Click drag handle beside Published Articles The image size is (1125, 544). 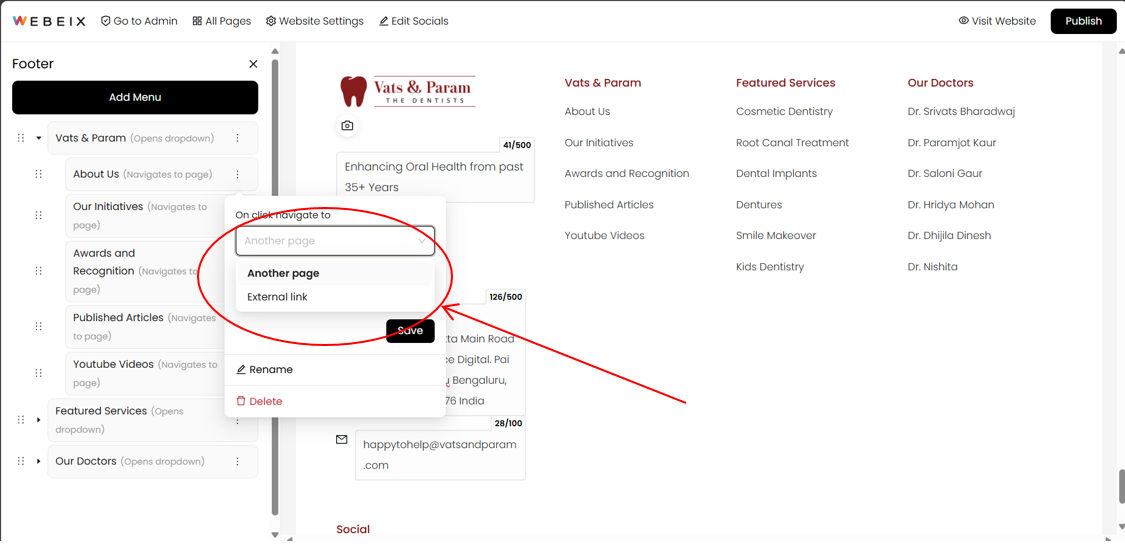pyautogui.click(x=39, y=326)
